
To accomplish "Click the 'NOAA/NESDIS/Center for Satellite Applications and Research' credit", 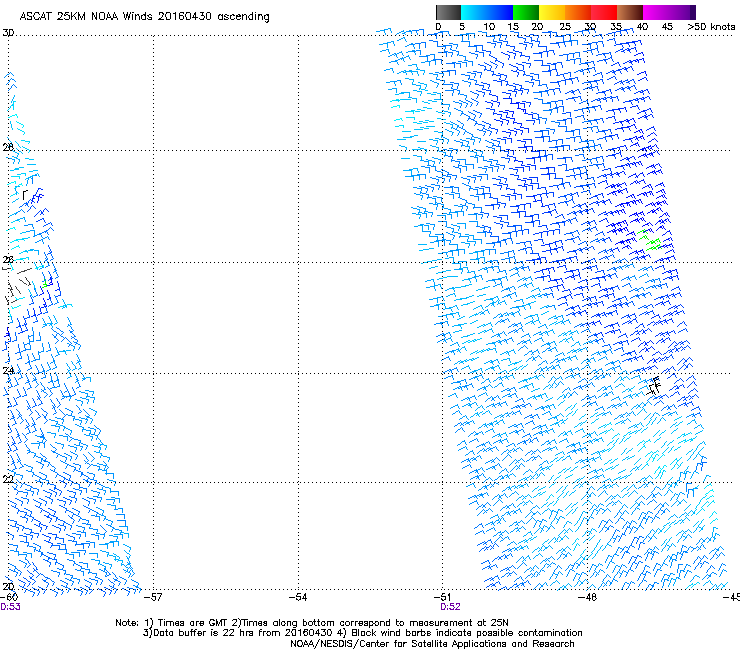I will point(432,644).
